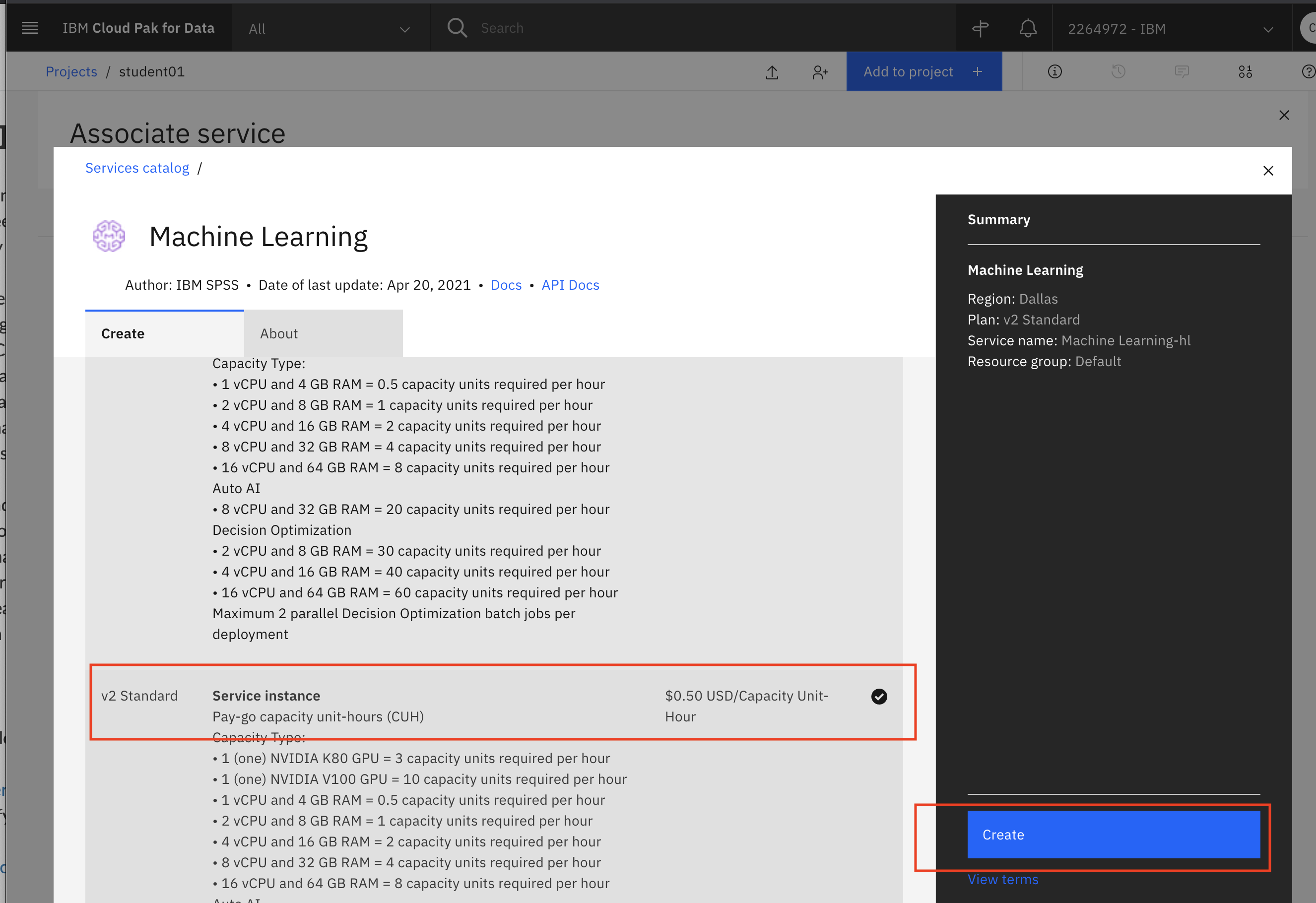1316x903 pixels.
Task: Close the Machine Learning dialog
Action: 1268,170
